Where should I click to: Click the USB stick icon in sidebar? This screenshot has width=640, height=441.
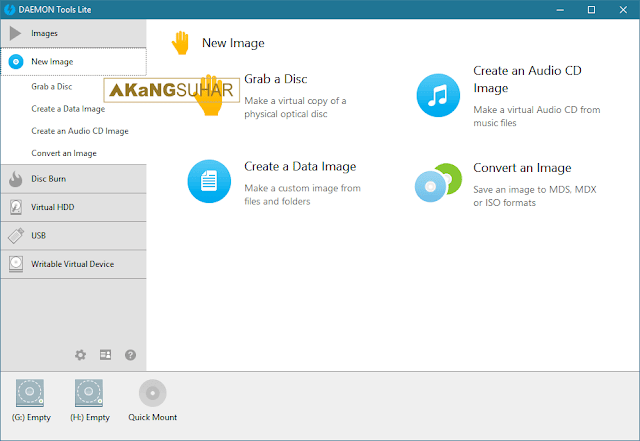point(16,236)
